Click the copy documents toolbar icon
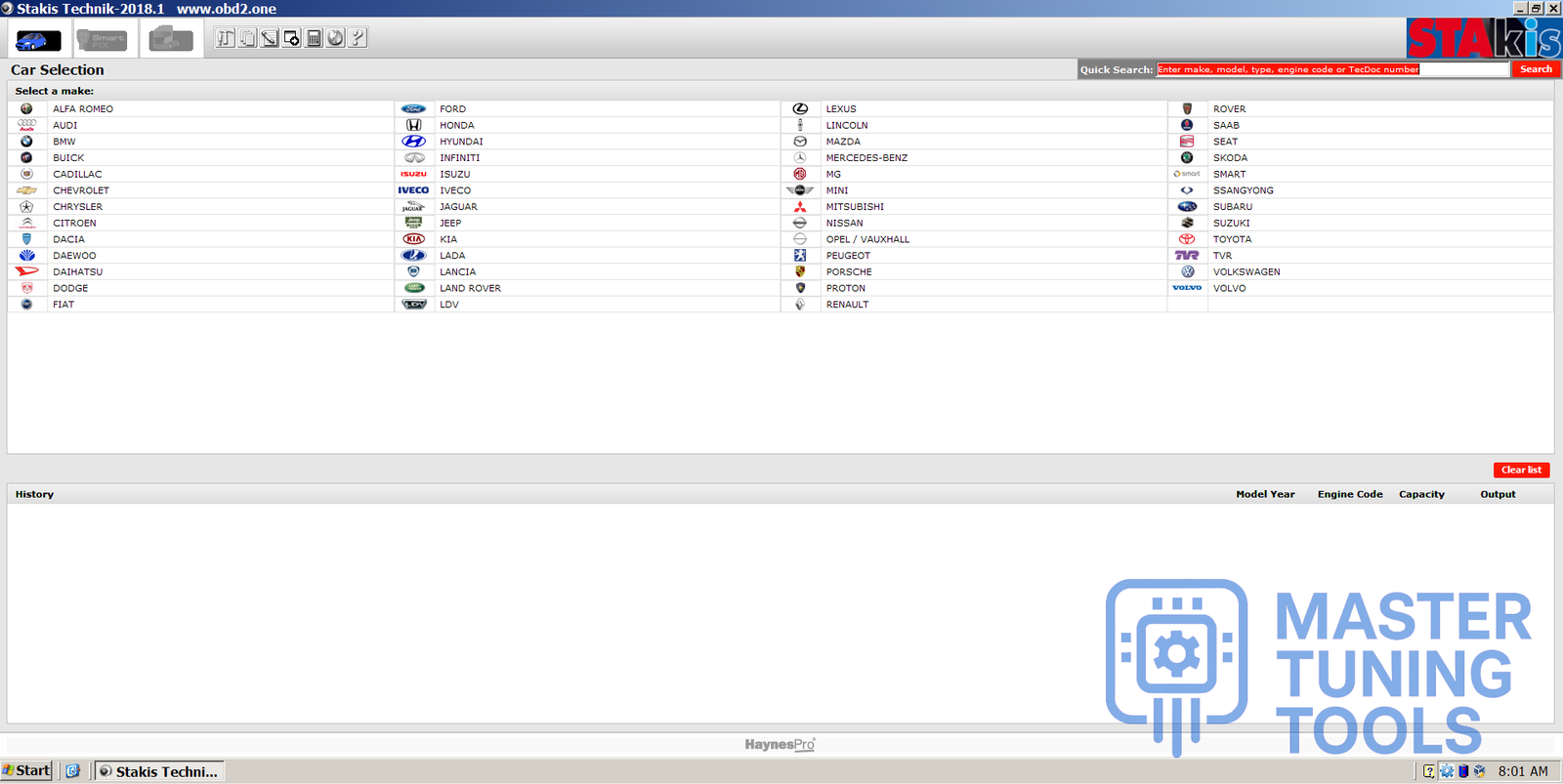 248,38
